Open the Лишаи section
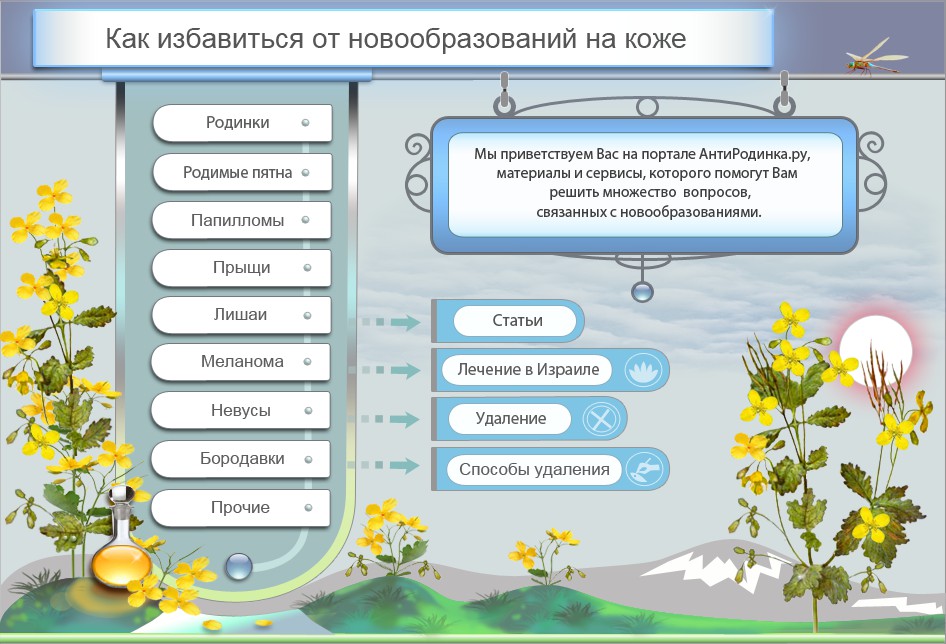 pyautogui.click(x=242, y=314)
